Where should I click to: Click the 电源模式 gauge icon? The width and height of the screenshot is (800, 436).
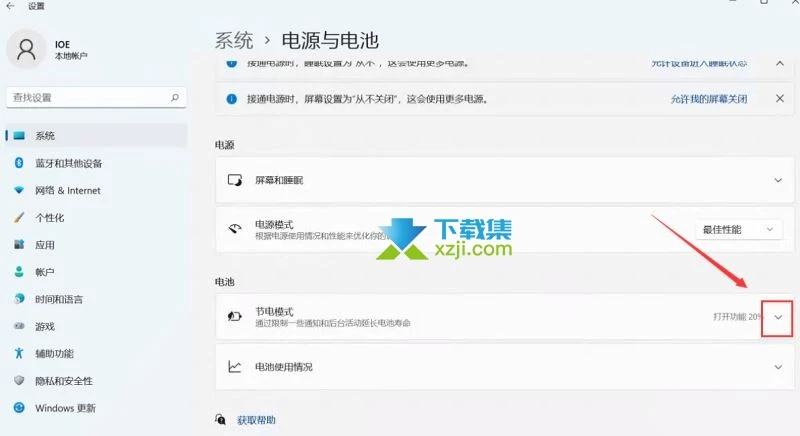point(235,228)
